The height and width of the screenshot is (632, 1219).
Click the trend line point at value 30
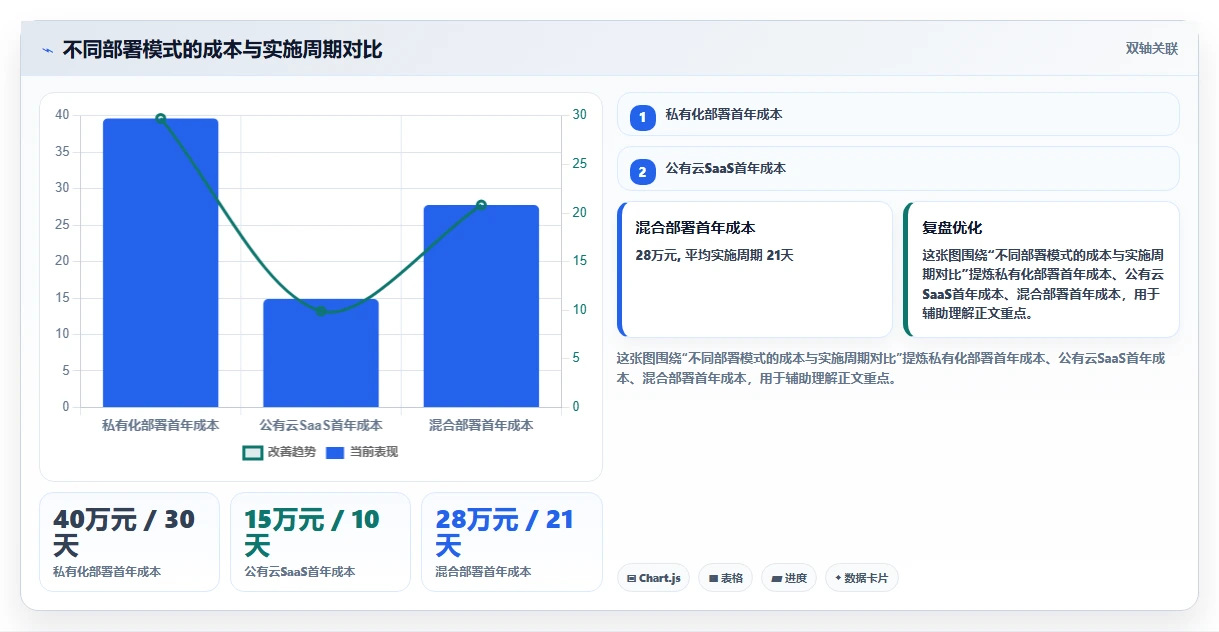160,118
